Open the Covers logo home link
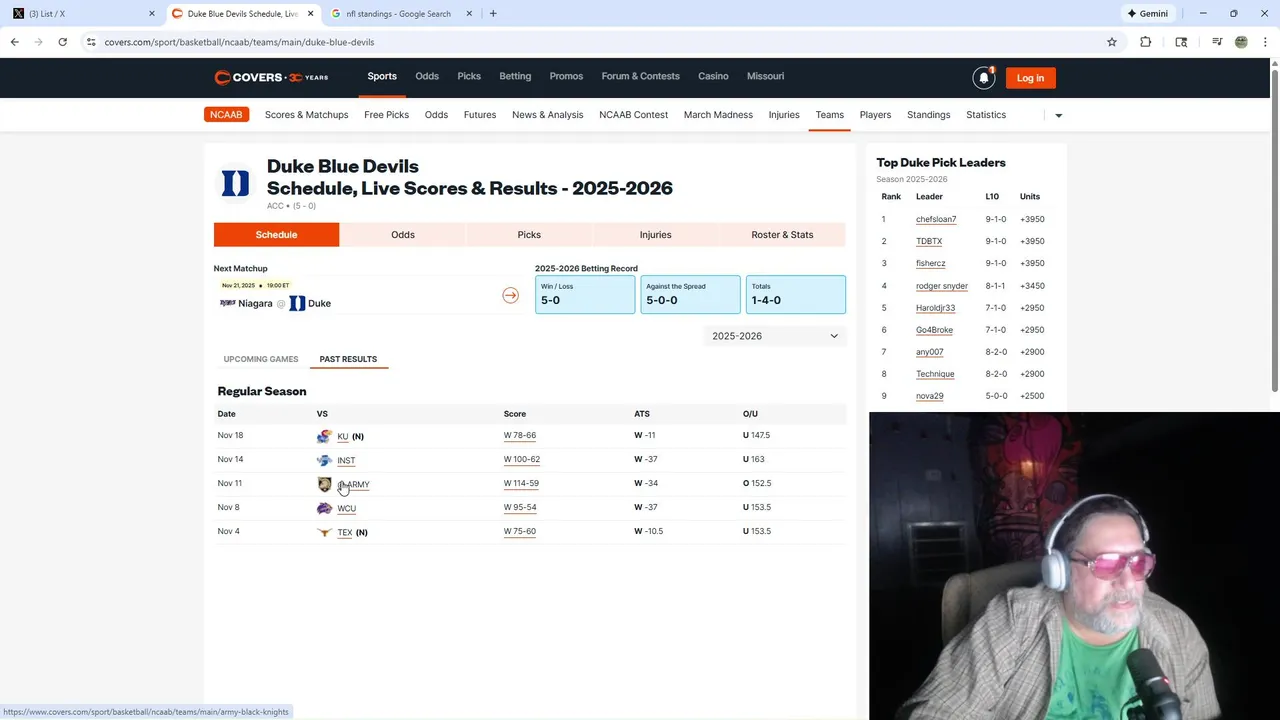Viewport: 1280px width, 720px height. click(271, 77)
